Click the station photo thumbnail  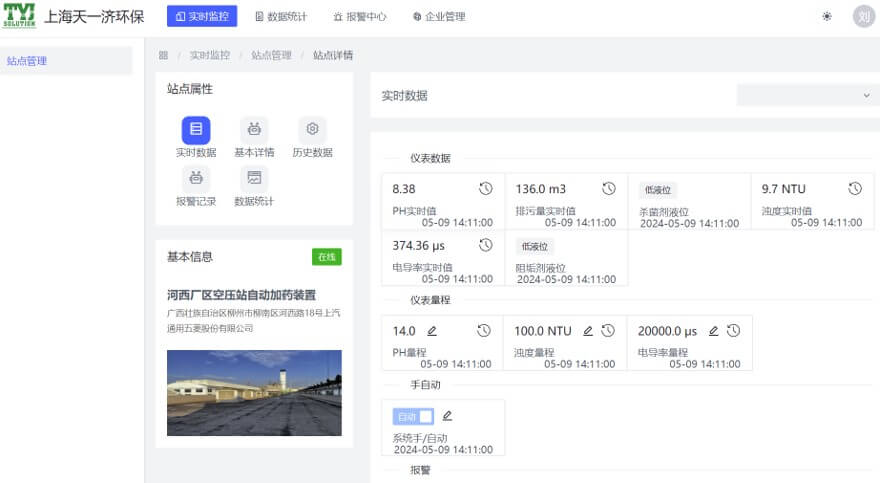(x=254, y=392)
